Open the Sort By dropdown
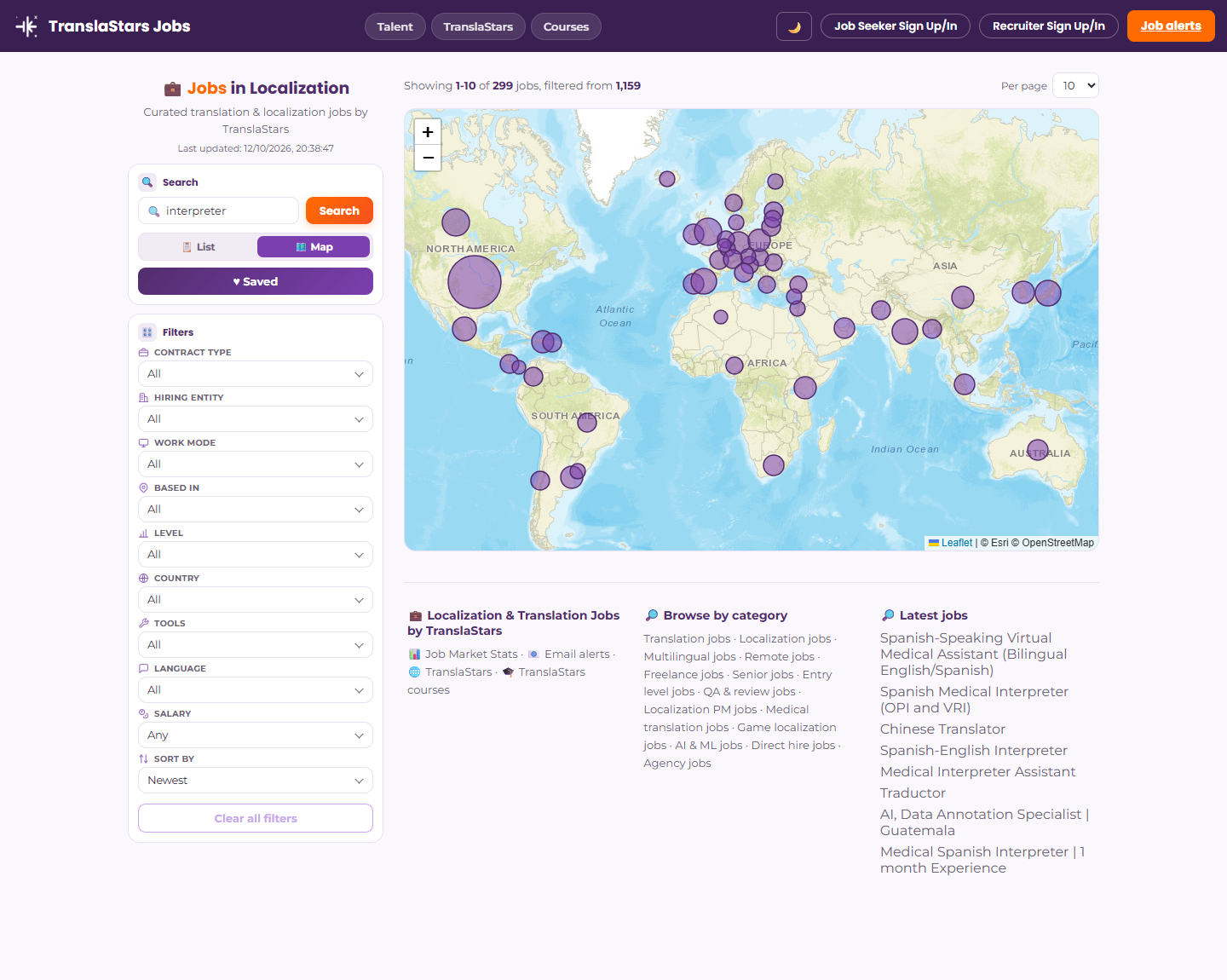 click(x=256, y=781)
